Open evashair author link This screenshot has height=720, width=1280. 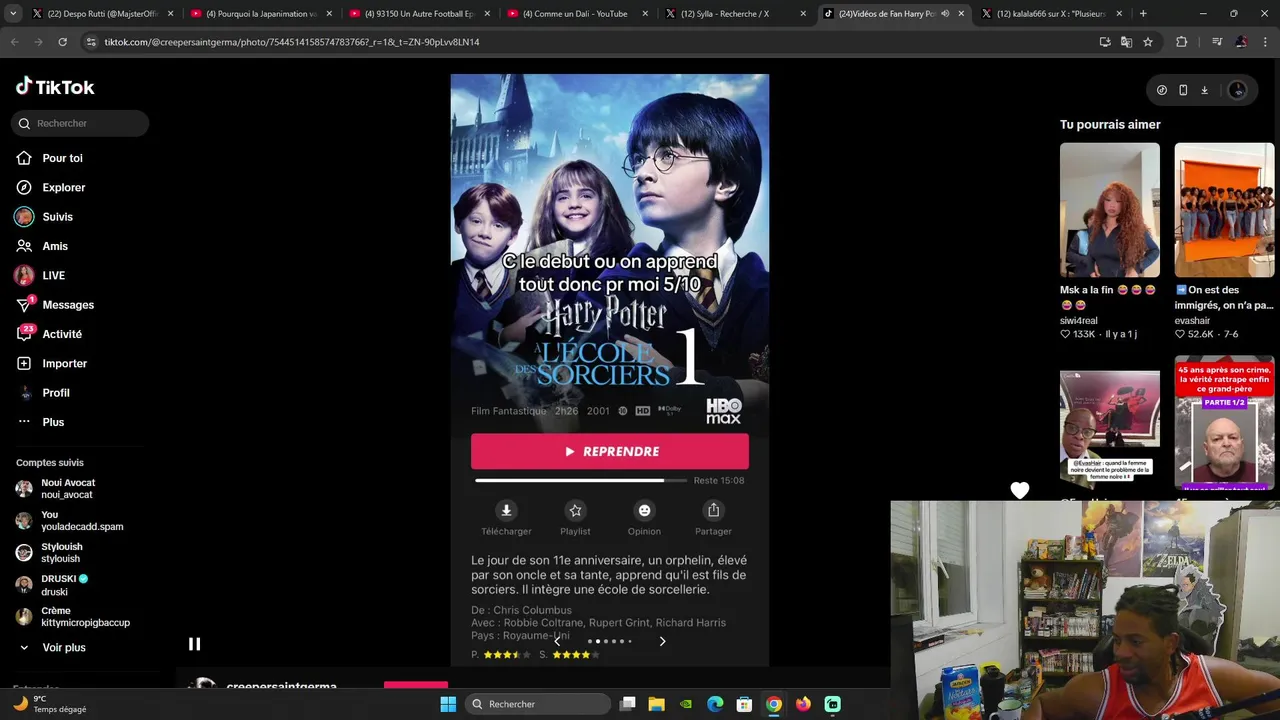(1193, 321)
